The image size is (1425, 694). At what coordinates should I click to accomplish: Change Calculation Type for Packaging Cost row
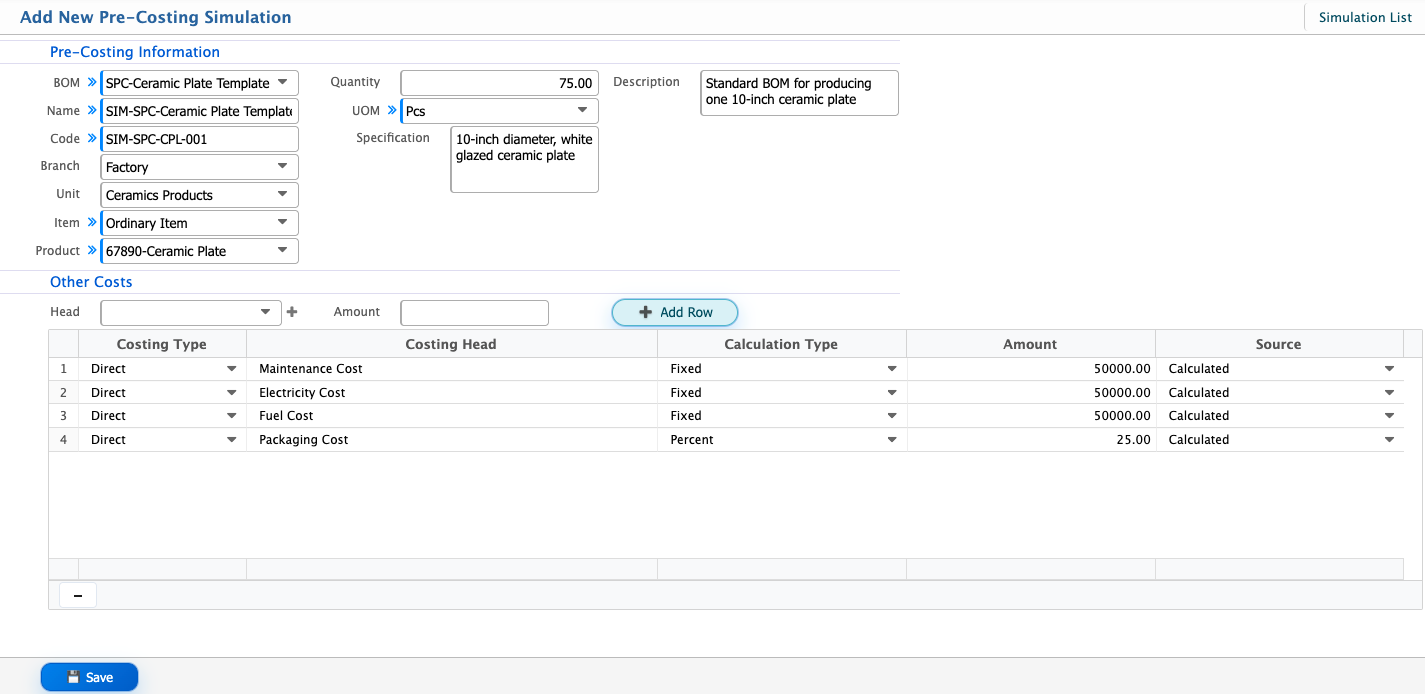pyautogui.click(x=782, y=440)
